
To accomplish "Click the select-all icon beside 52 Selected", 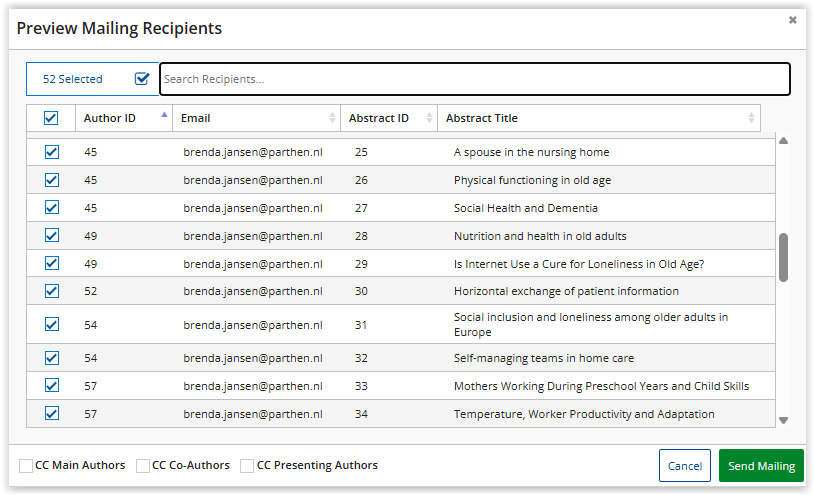I will (x=142, y=79).
